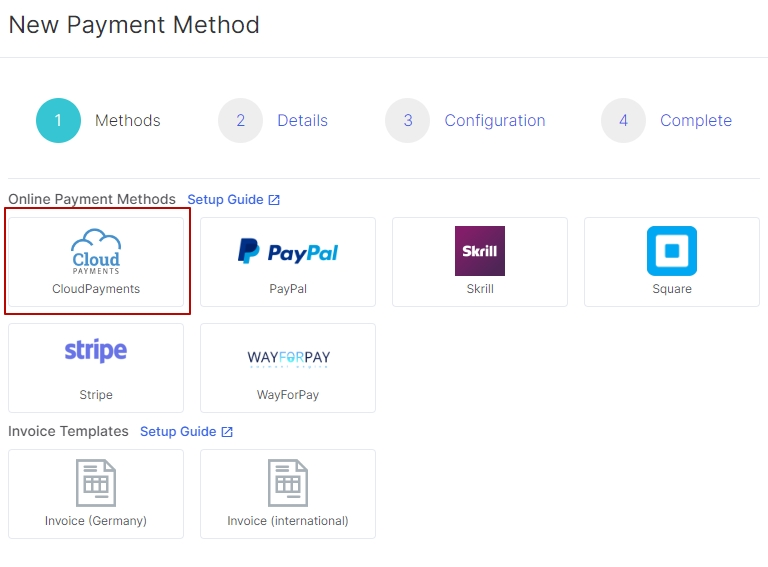Pick the purple Skrill logo

480,251
